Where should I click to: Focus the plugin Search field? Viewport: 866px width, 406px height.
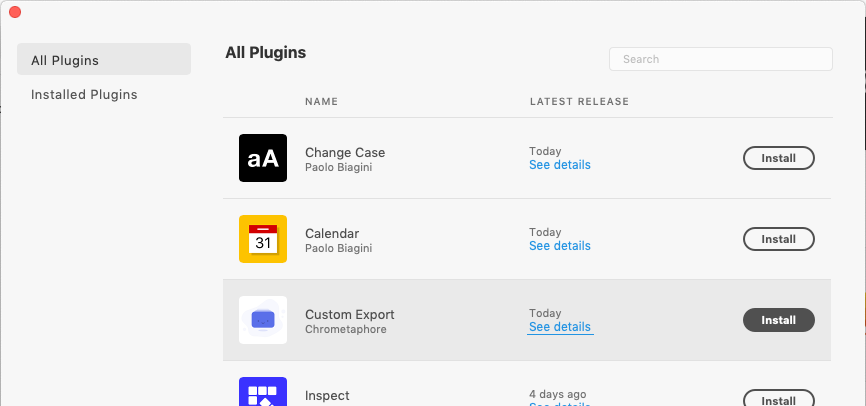click(x=721, y=59)
